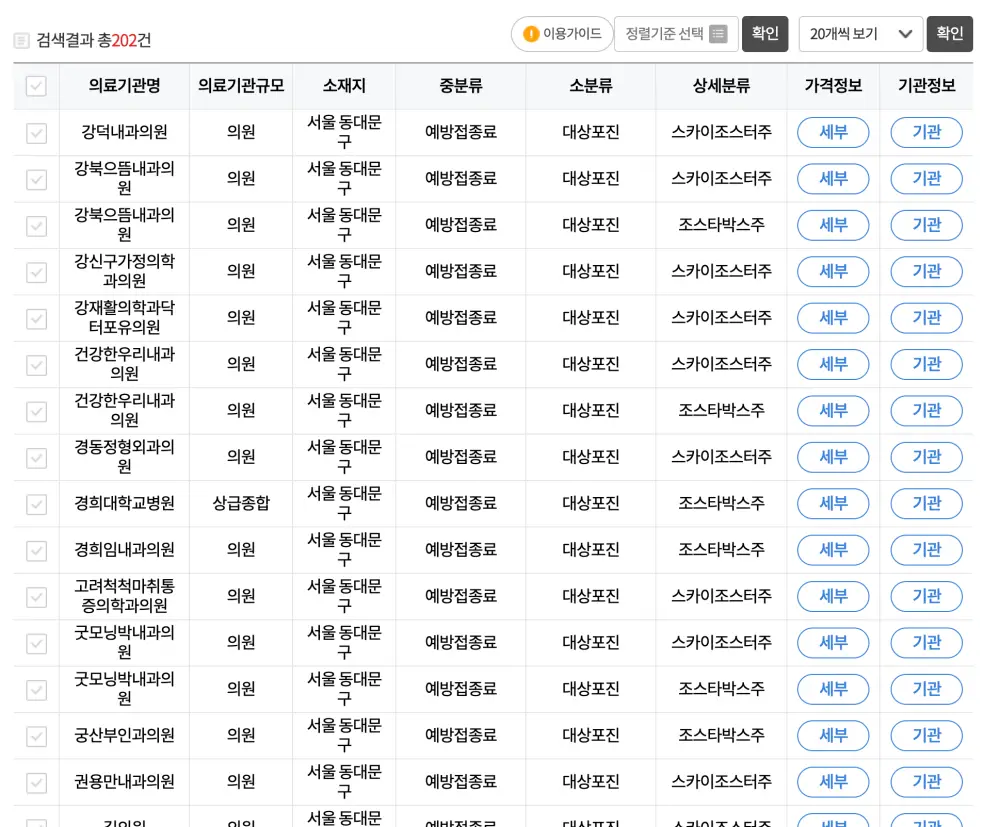Open 세부 for 경동정형외과의원
This screenshot has height=827, width=1000.
tap(833, 457)
